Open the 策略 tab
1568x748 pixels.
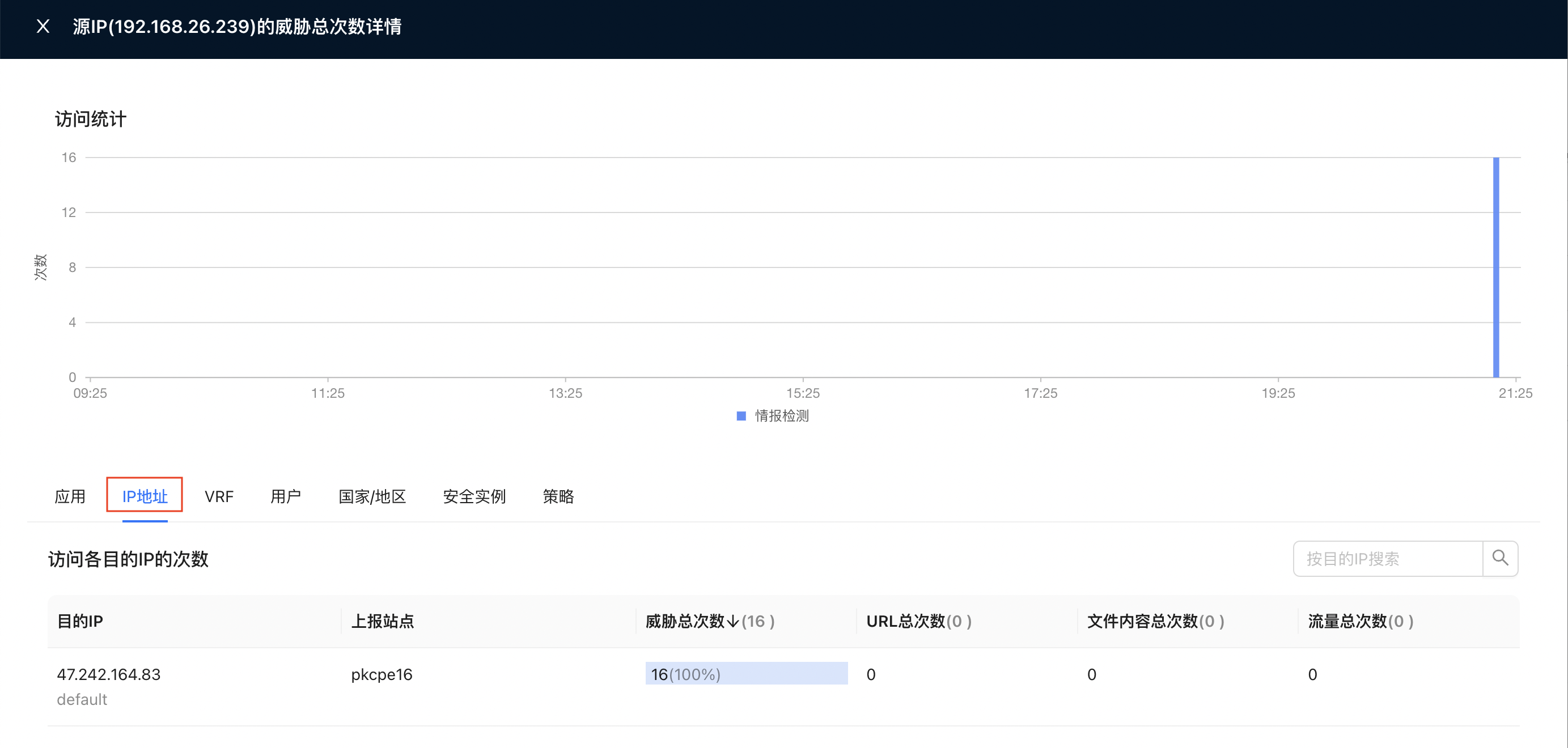click(558, 496)
